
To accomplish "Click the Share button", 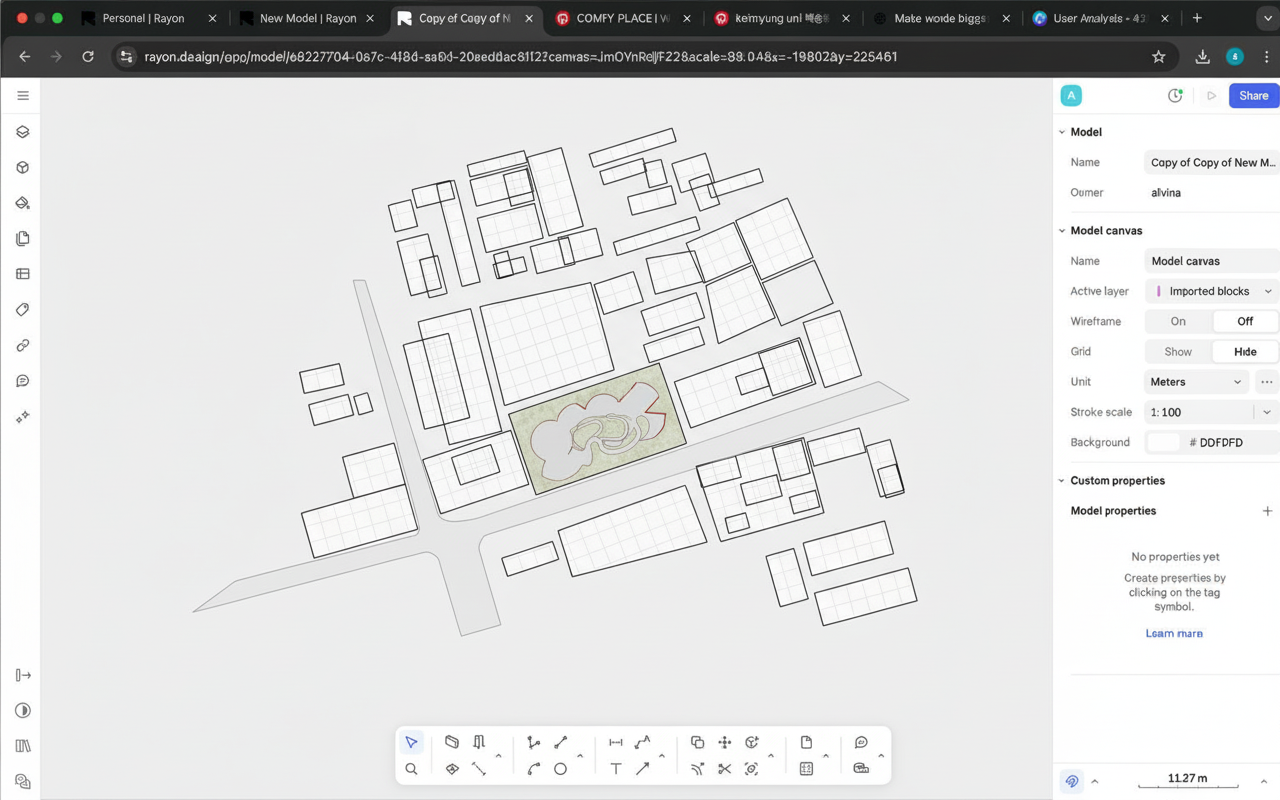I will click(x=1253, y=96).
